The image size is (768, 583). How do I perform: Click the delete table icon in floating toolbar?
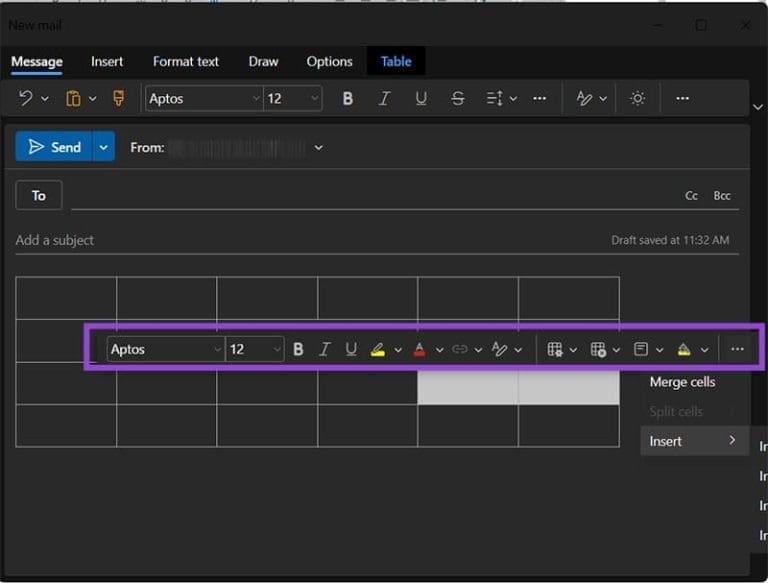598,350
